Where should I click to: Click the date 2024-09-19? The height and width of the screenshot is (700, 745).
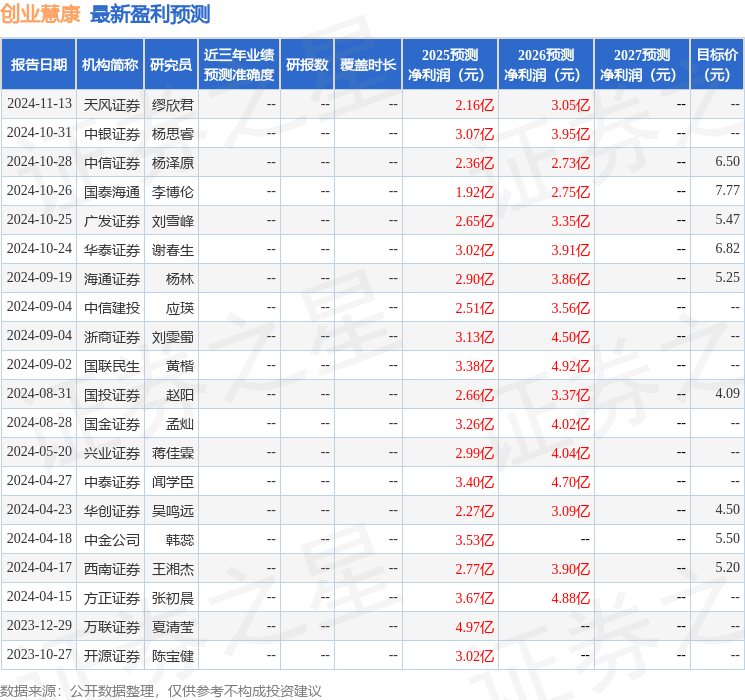point(39,278)
